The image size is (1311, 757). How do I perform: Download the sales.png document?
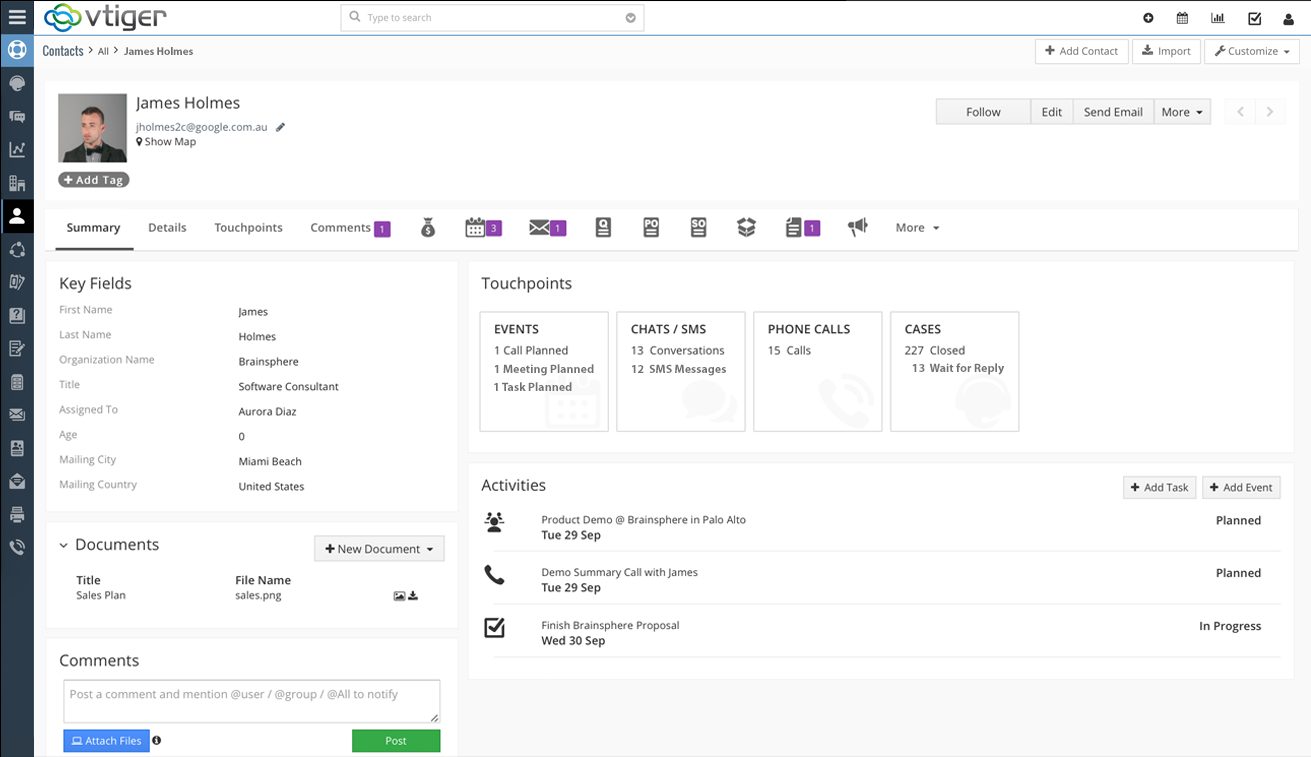(x=413, y=596)
